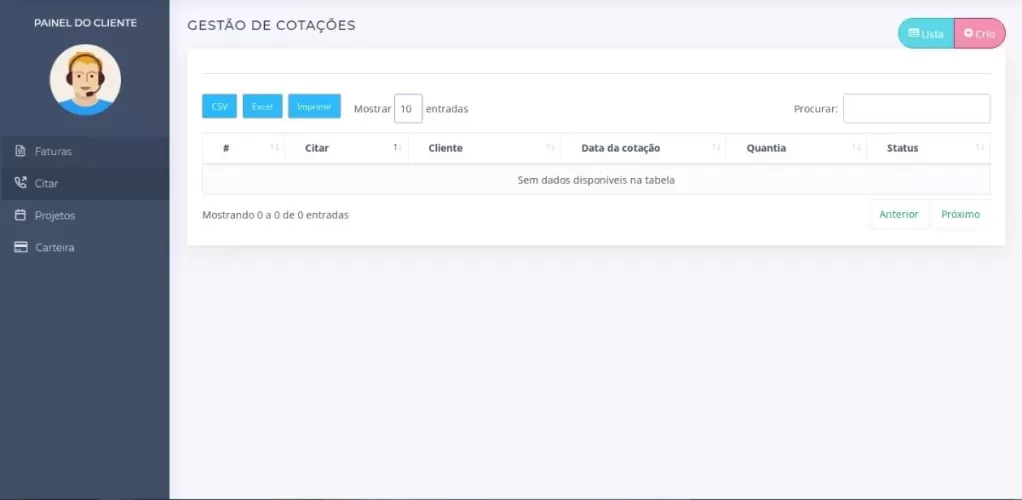Sort by Quantia column sort arrows
1022x500 pixels.
[x=856, y=148]
